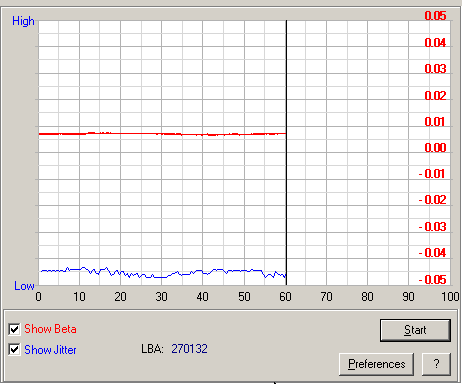Viewport: 462px width, 384px height.
Task: Click the 30 label on the horizontal axis
Action: click(162, 296)
